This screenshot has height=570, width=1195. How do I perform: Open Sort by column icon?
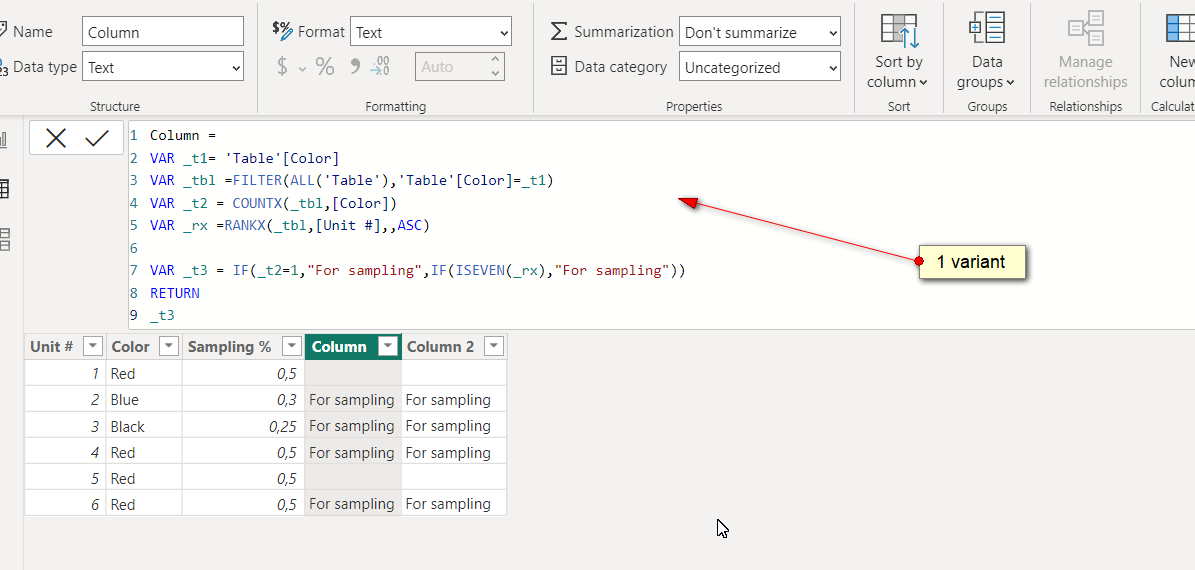(x=899, y=29)
